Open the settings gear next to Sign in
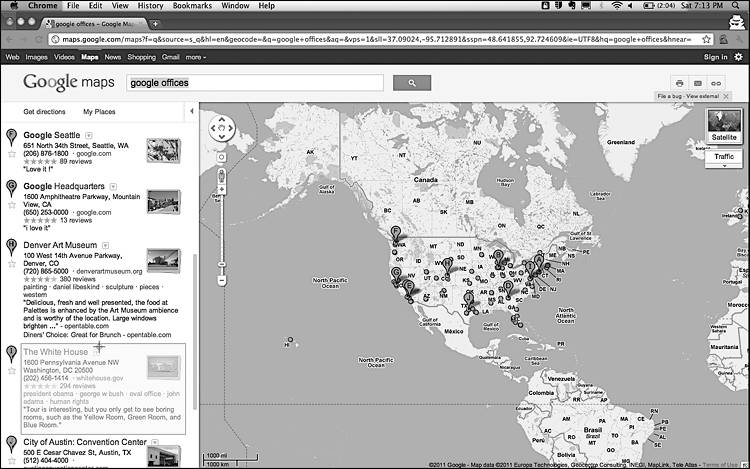The width and height of the screenshot is (750, 469). [739, 57]
